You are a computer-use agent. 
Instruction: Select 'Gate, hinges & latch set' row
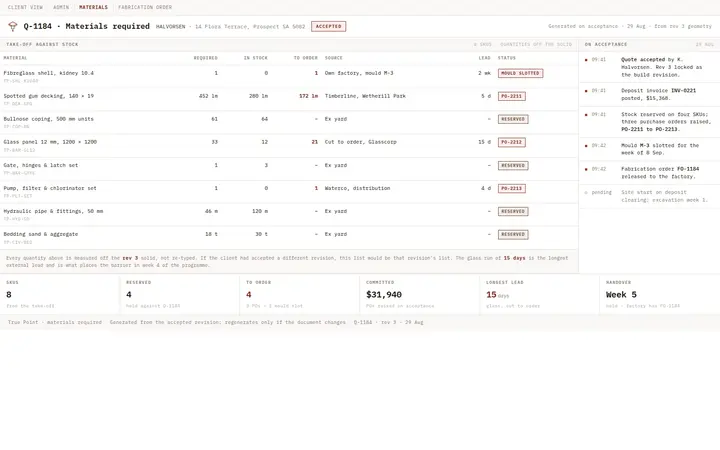pyautogui.click(x=288, y=169)
